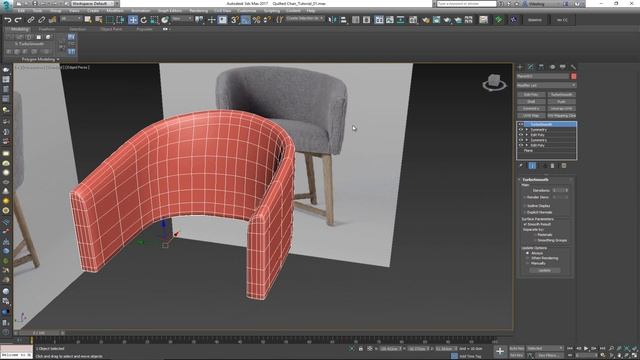Open the Create Selection Set dropdown
640x360 pixels.
[305, 19]
